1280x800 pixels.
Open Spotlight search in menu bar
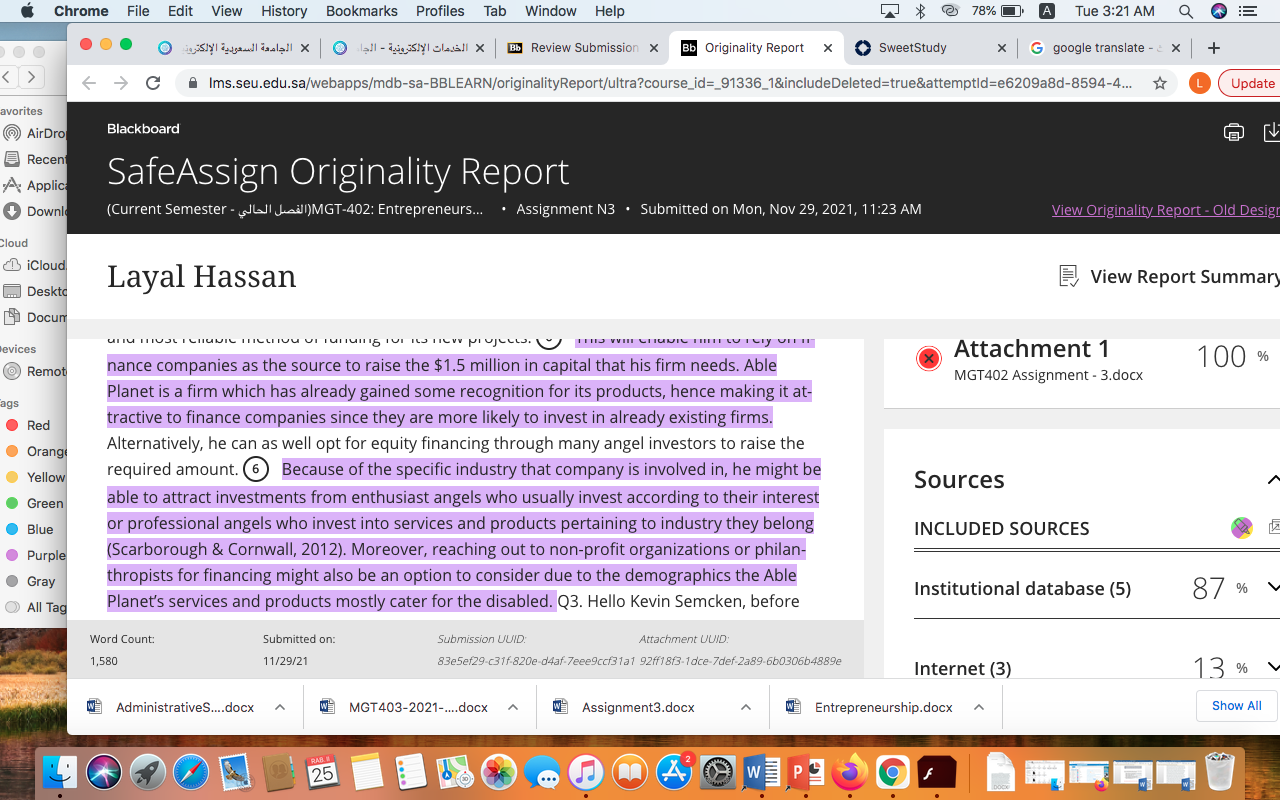(1185, 11)
